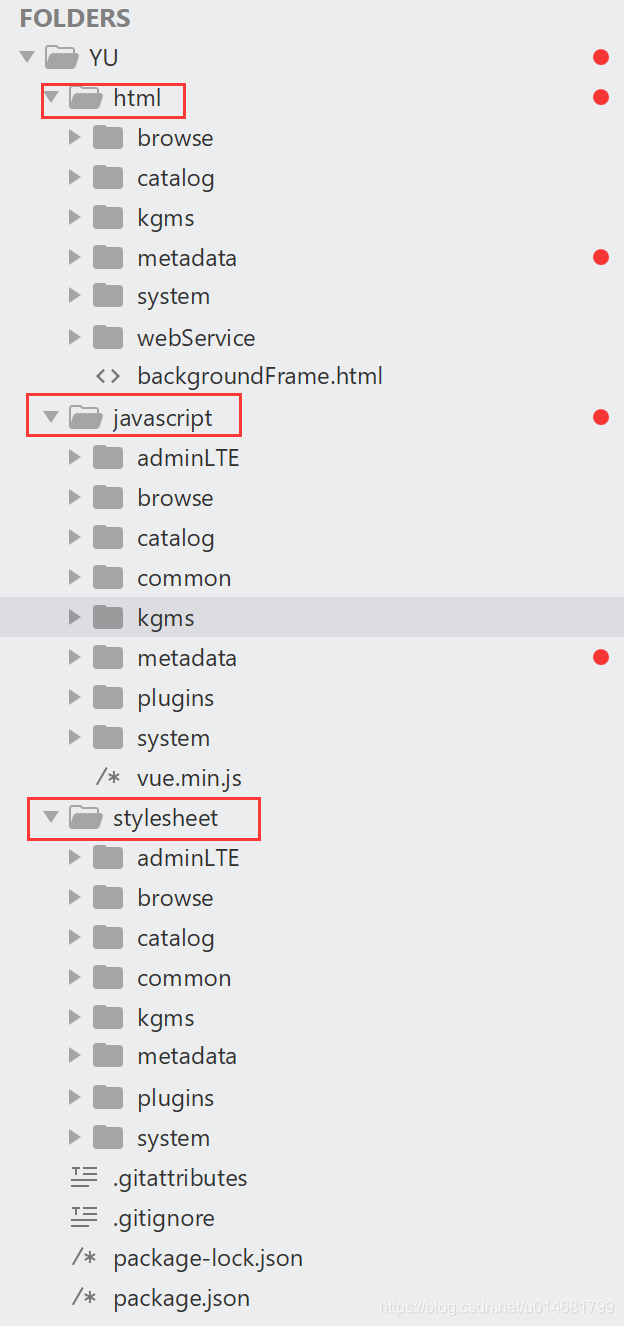The image size is (624, 1326).
Task: Open backgroundFrame.html file
Action: point(260,377)
